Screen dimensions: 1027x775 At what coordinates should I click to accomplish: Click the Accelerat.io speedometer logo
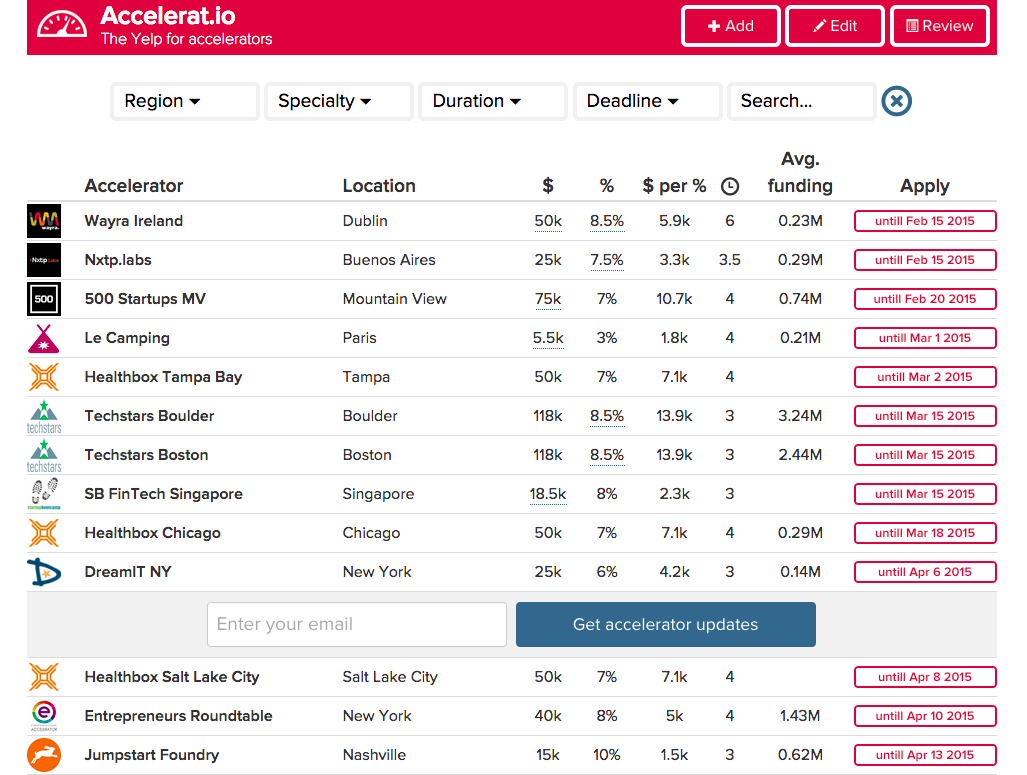coord(62,26)
